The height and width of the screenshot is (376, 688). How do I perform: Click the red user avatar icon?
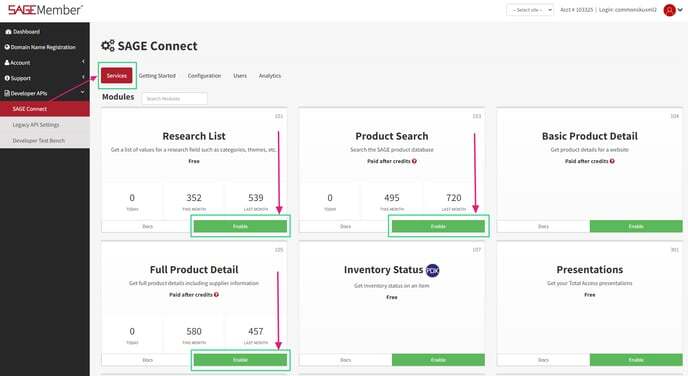click(x=670, y=10)
